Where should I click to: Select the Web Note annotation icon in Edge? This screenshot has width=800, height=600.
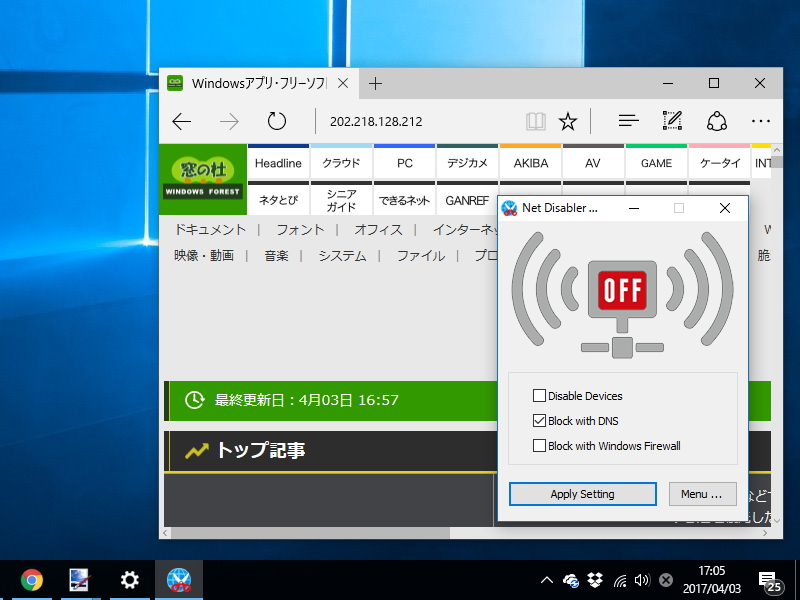(x=672, y=120)
